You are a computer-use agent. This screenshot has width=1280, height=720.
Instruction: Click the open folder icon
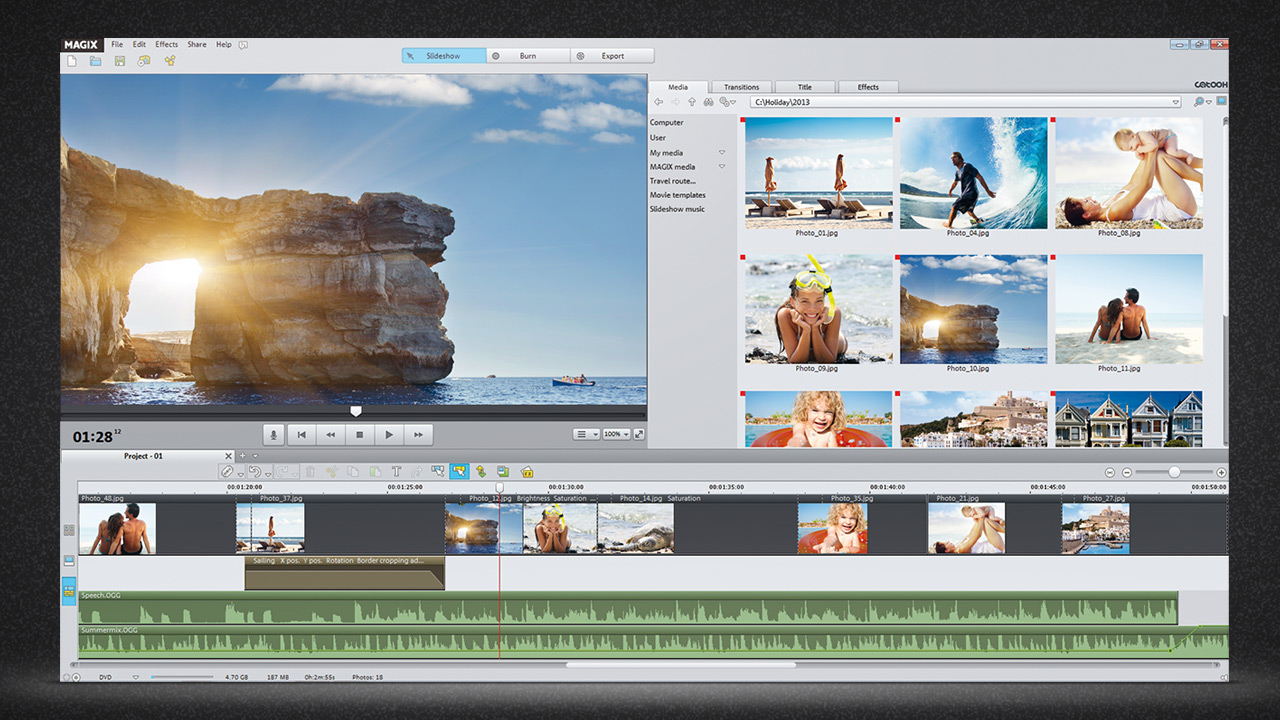coord(96,61)
